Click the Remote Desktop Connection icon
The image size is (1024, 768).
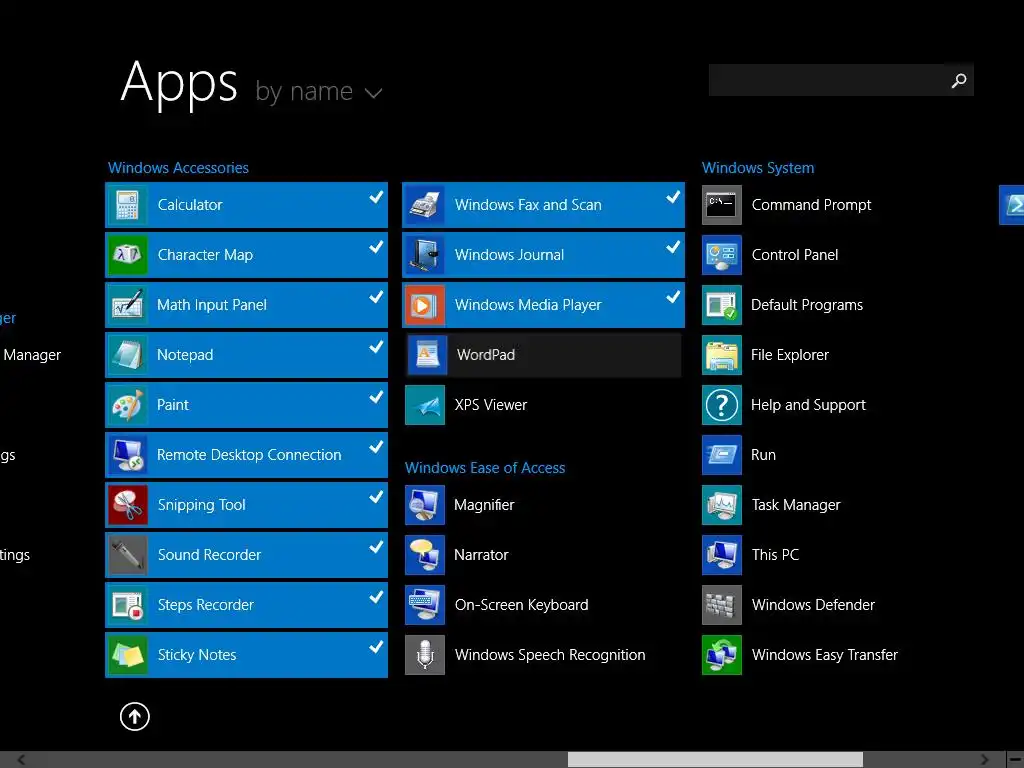tap(127, 455)
